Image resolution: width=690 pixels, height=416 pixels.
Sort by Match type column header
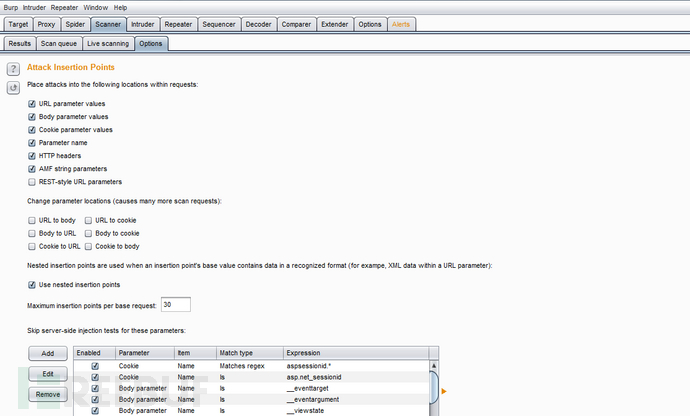tap(250, 353)
